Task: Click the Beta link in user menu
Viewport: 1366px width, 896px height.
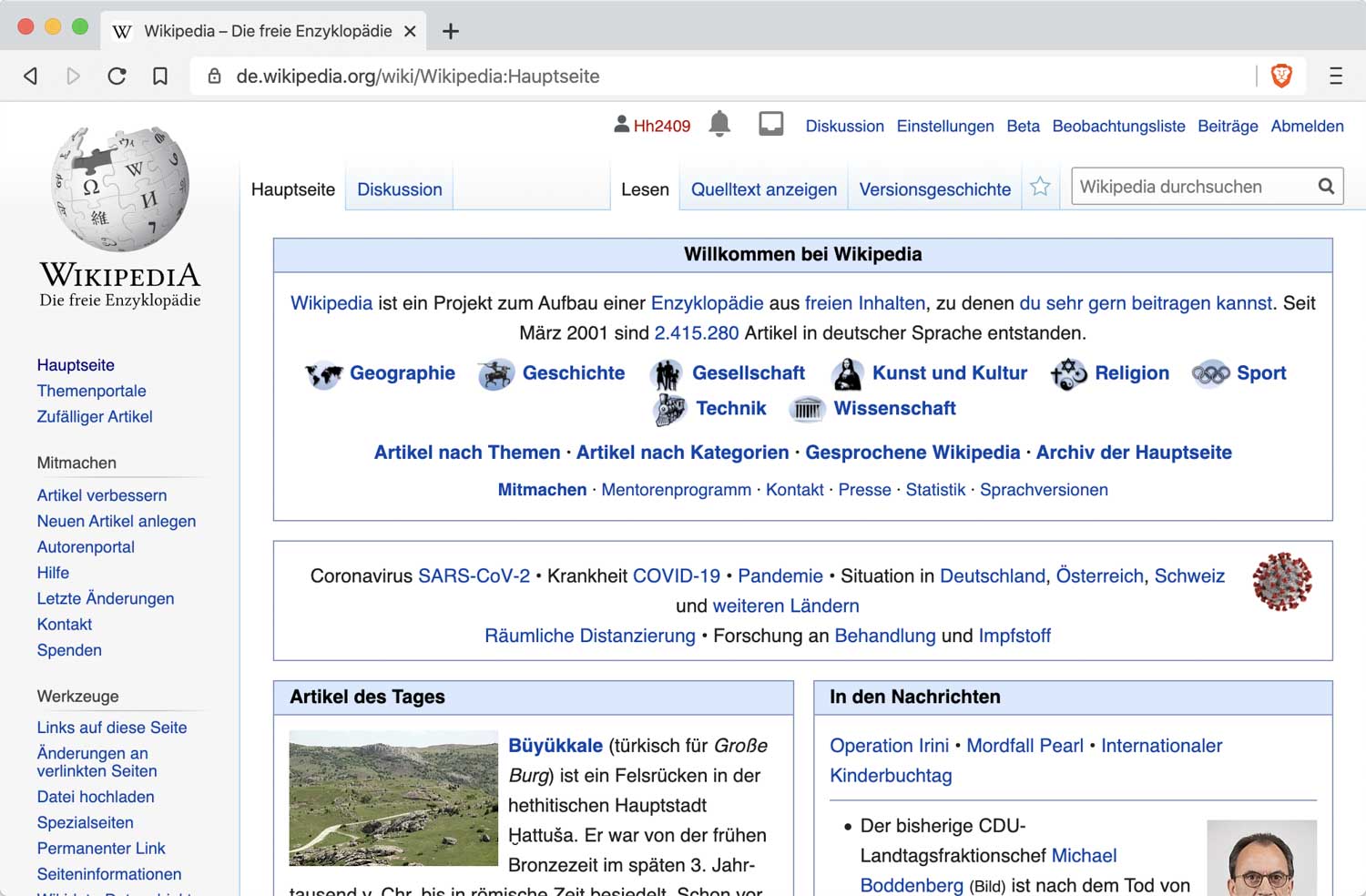Action: click(x=1023, y=126)
